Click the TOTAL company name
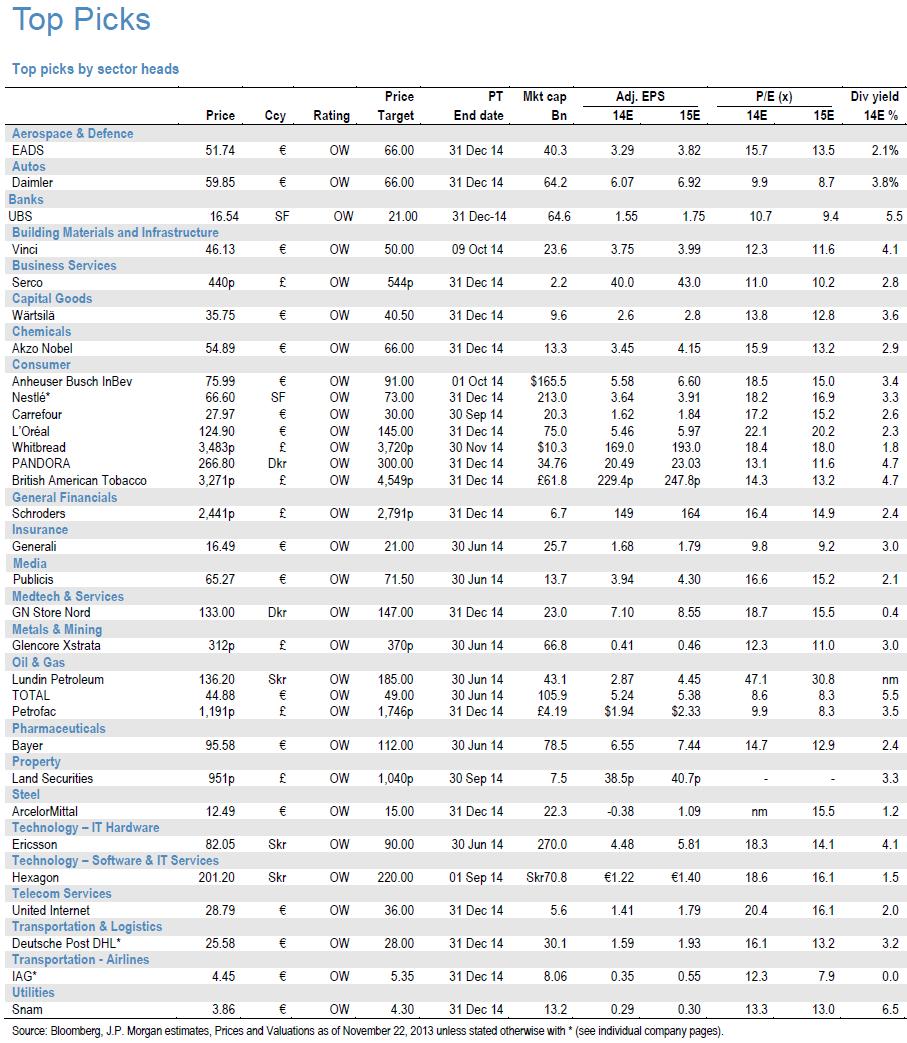 pyautogui.click(x=31, y=695)
